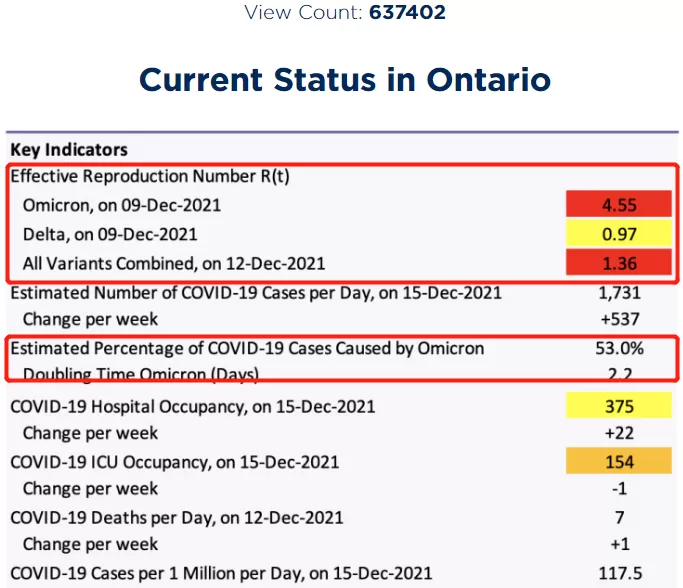Click the red All Variants 1.36 cell
Image resolution: width=683 pixels, height=588 pixels.
click(619, 262)
